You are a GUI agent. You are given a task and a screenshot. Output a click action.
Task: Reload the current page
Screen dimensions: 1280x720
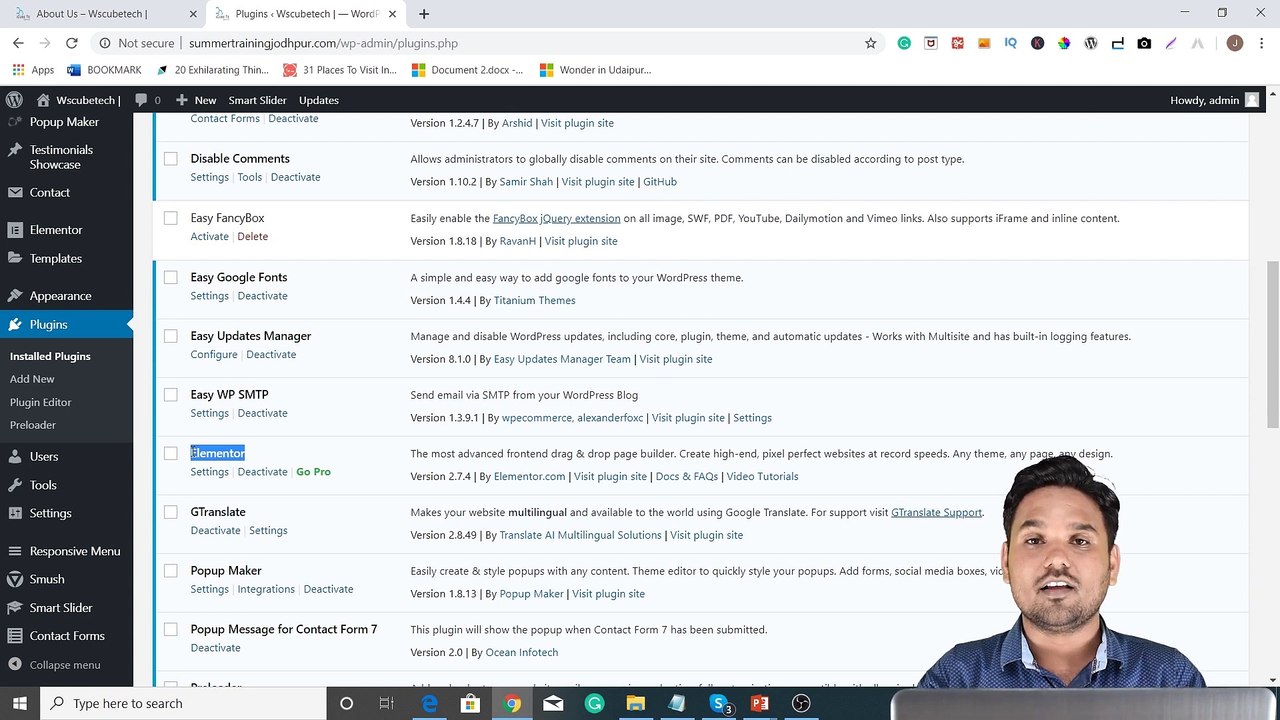72,43
